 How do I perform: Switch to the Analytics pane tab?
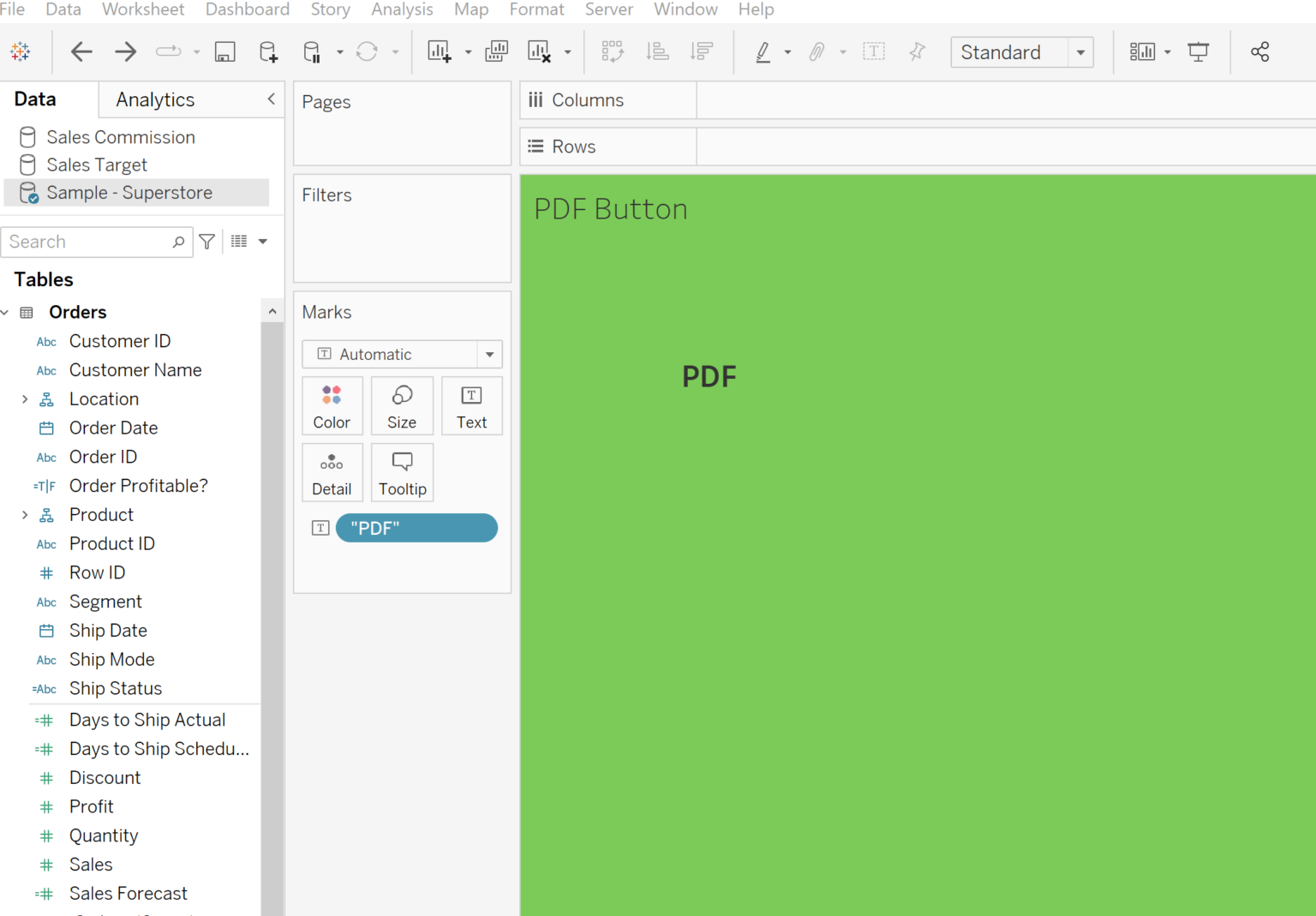tap(154, 99)
